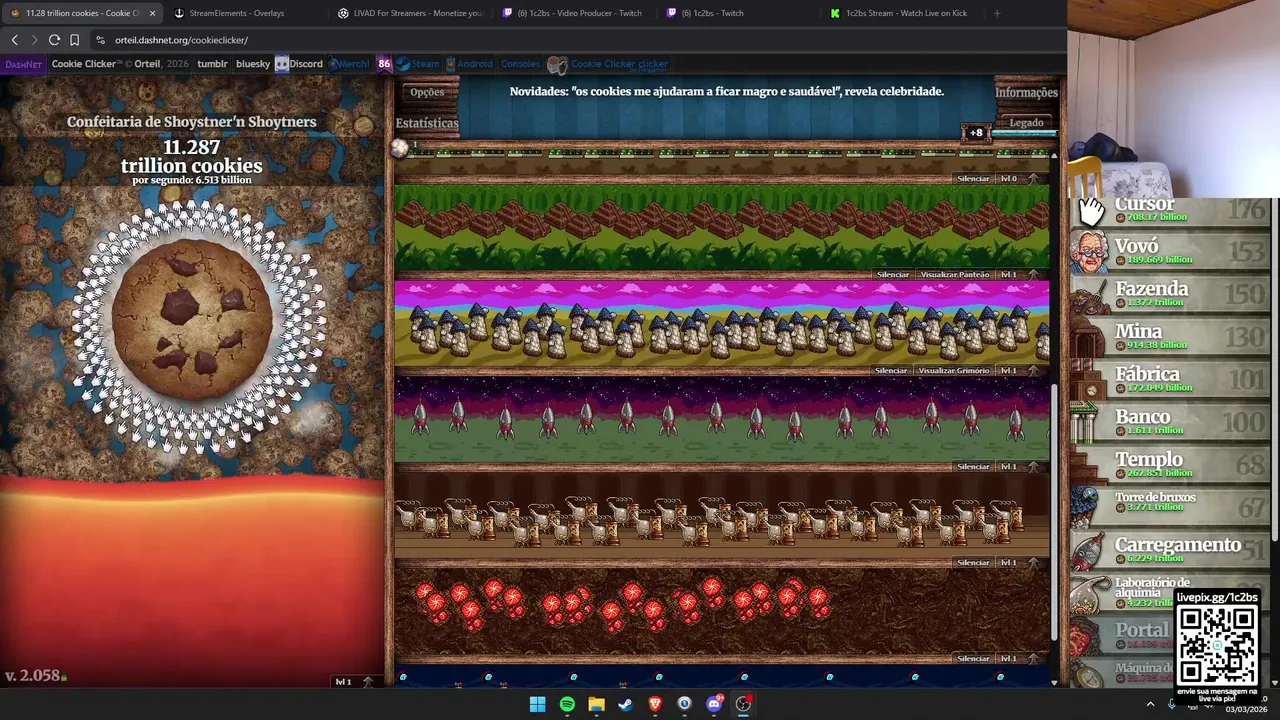Screen dimensions: 1280x720
Task: Open Visualizar Grimório minigame
Action: (954, 370)
